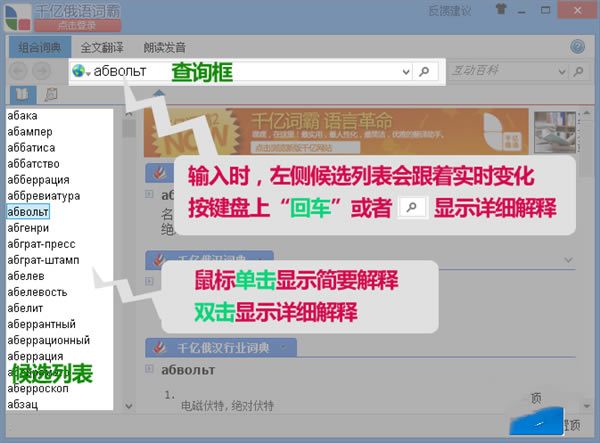Select абака in the candidate list
The image size is (600, 443).
click(22, 116)
